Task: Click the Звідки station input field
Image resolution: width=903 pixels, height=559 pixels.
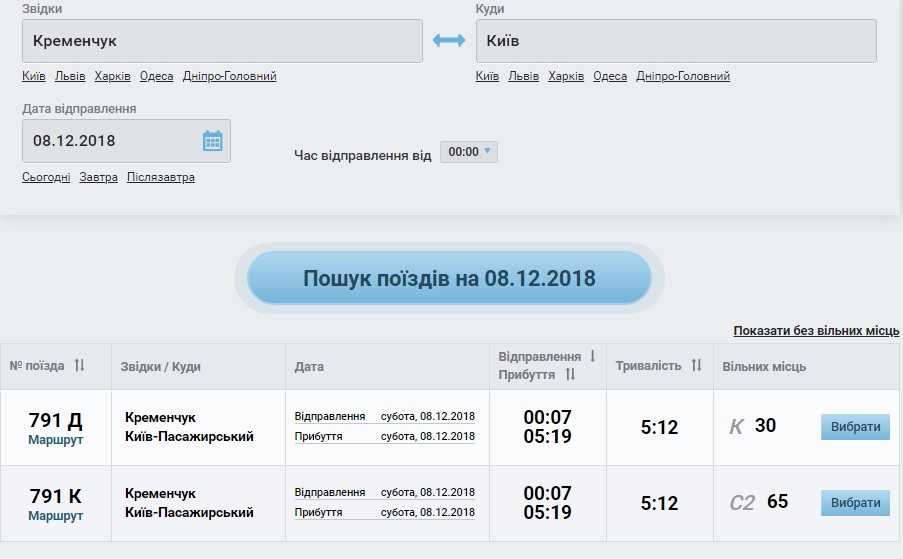Action: [x=222, y=41]
